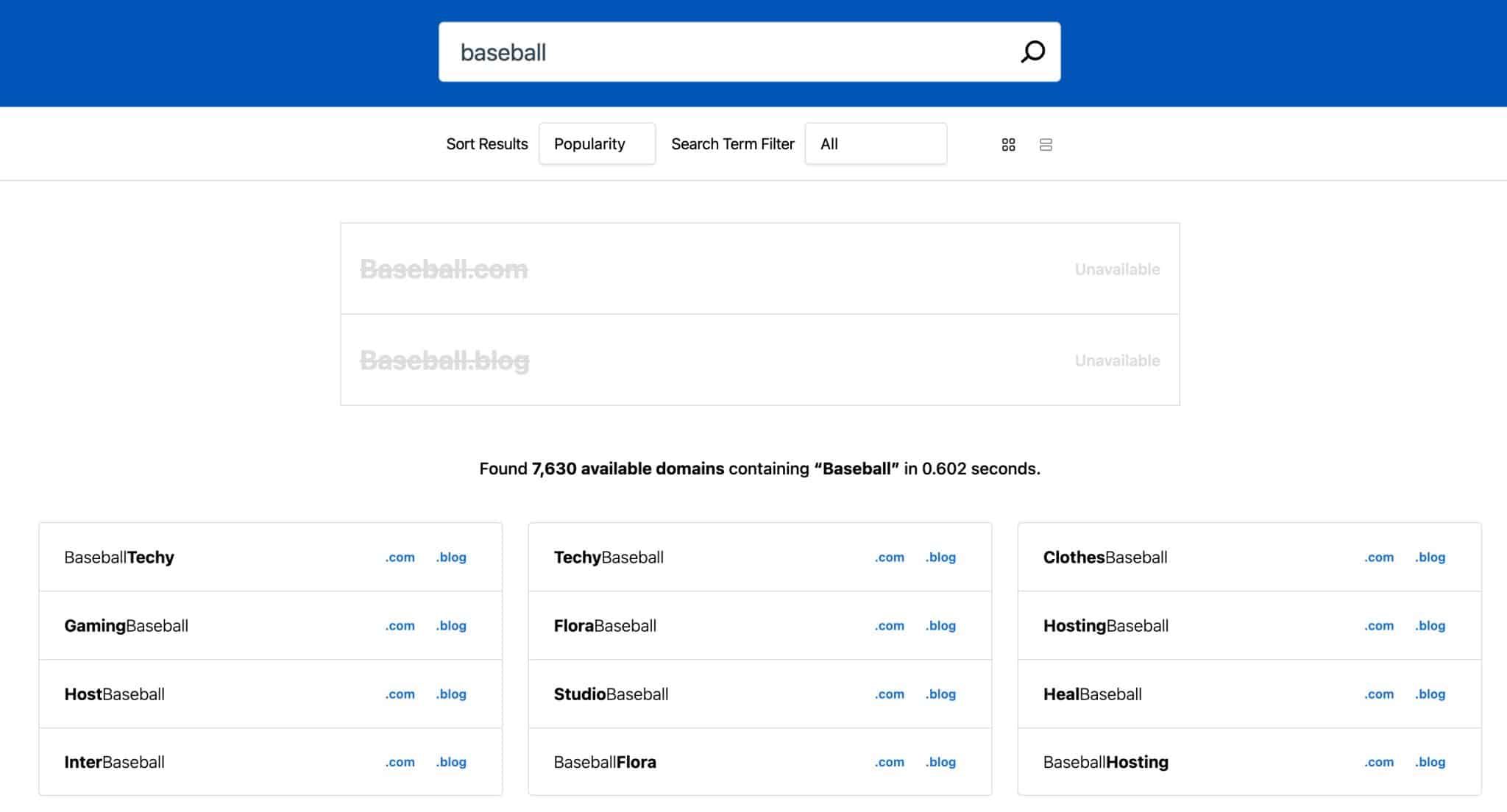Image resolution: width=1507 pixels, height=812 pixels.
Task: Select .blog for HostingBaseball
Action: 1430,626
